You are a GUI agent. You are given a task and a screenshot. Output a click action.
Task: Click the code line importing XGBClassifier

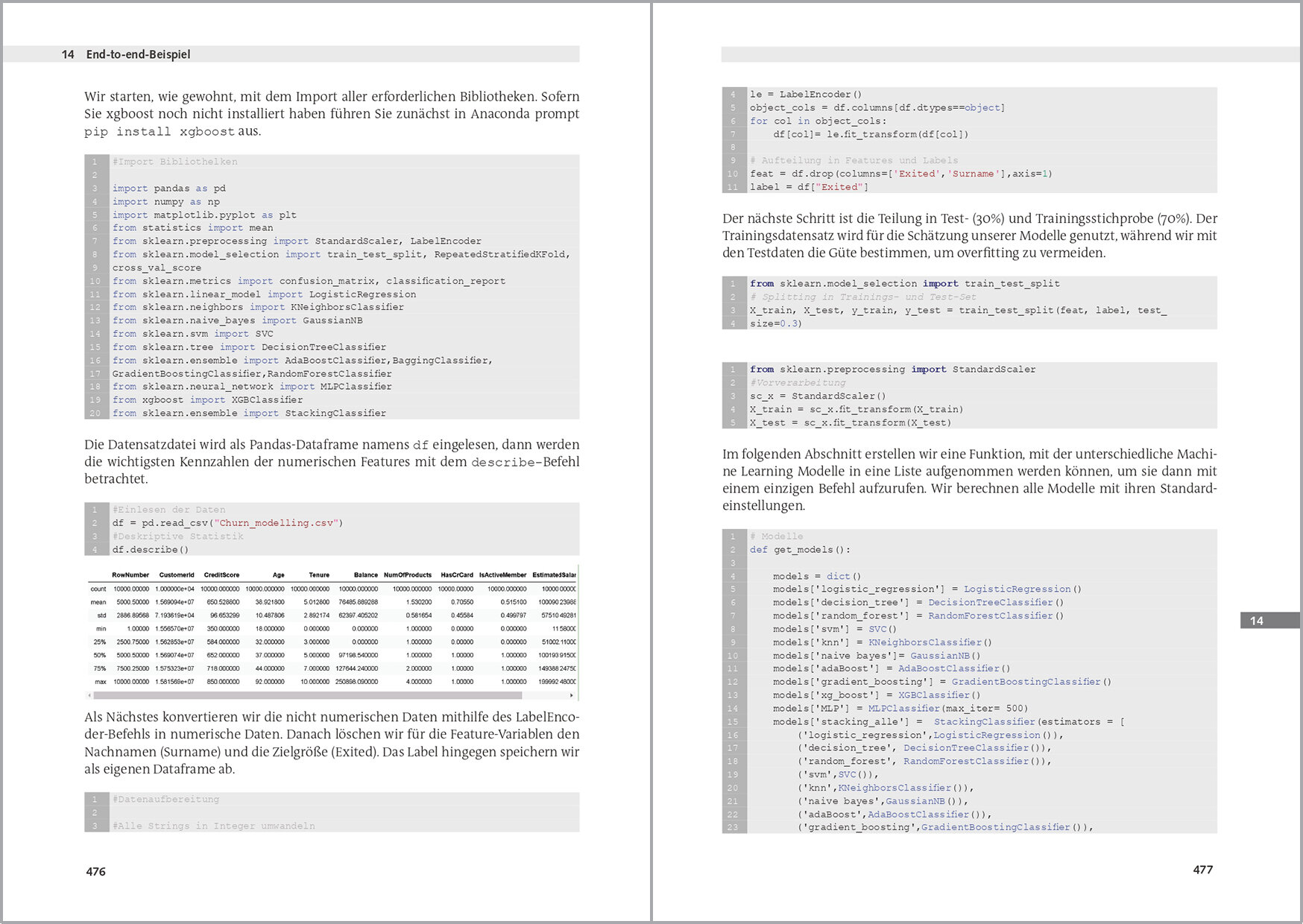coord(207,400)
